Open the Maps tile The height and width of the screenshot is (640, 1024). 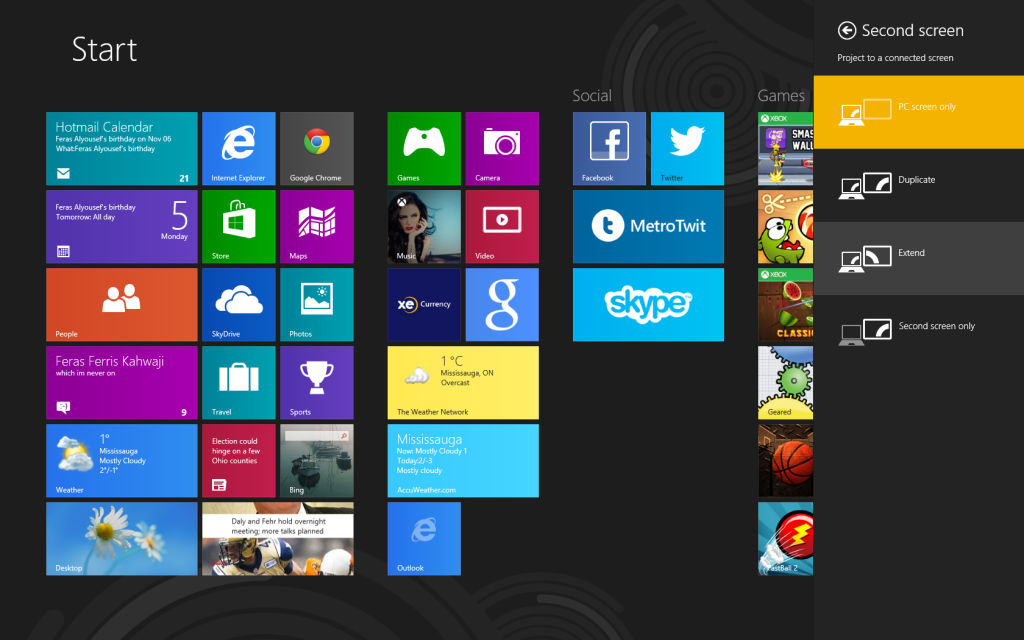317,227
